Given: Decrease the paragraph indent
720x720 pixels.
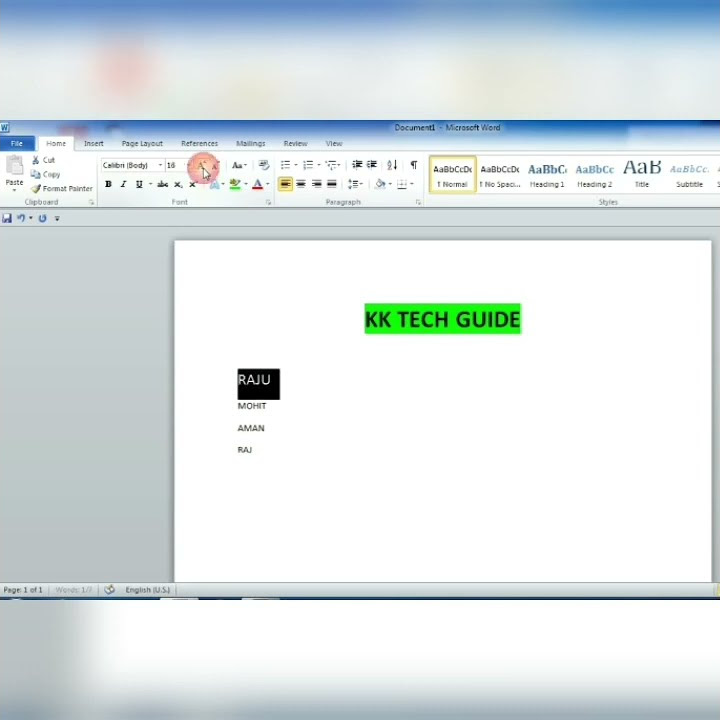Looking at the screenshot, I should [x=357, y=164].
